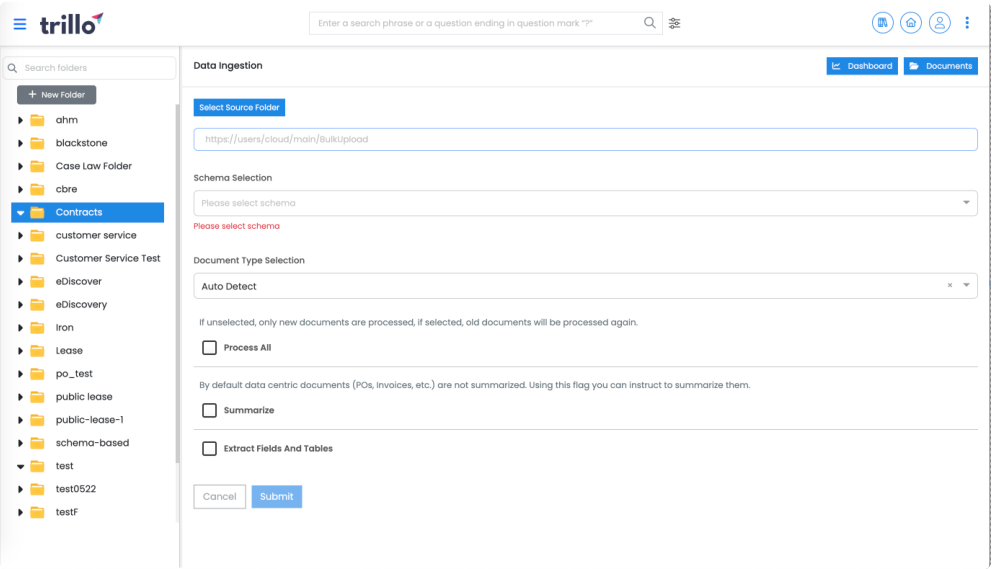Open the library books icon in header

click(x=883, y=23)
